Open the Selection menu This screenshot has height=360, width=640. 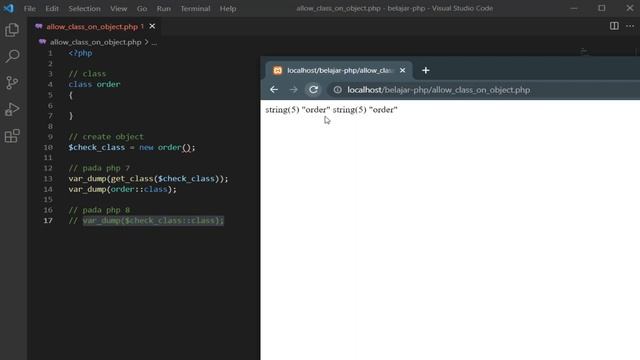tap(84, 9)
